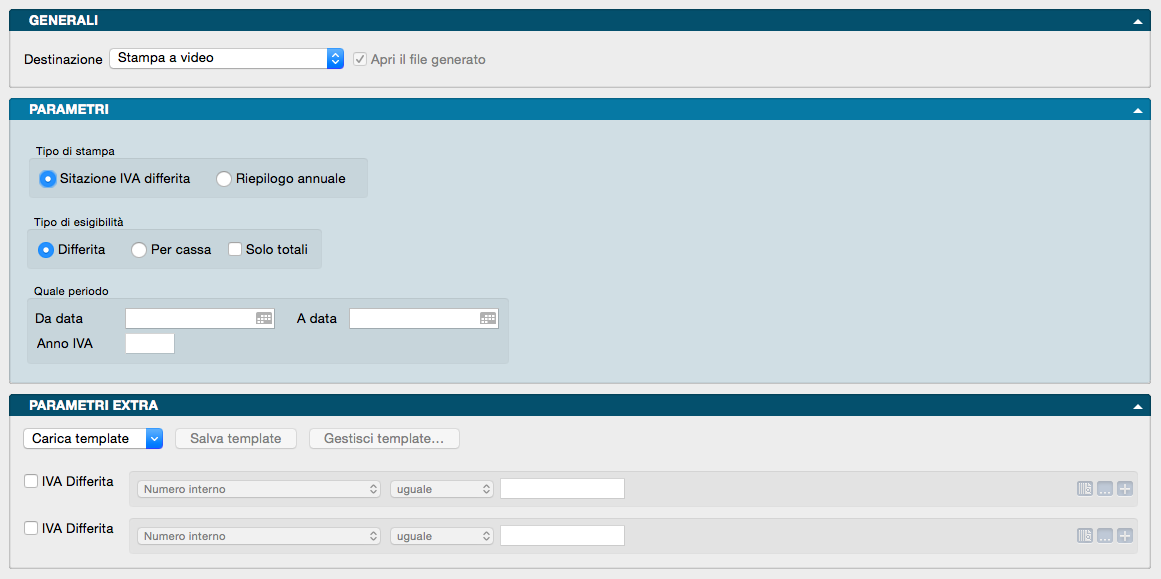
Task: Tick the first IVA Differita checkbox
Action: pyautogui.click(x=31, y=481)
